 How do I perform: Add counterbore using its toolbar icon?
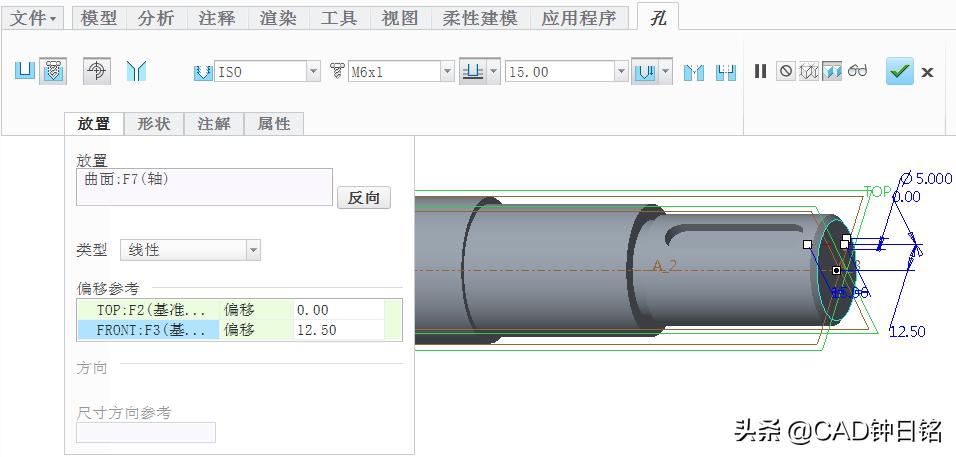pos(726,73)
